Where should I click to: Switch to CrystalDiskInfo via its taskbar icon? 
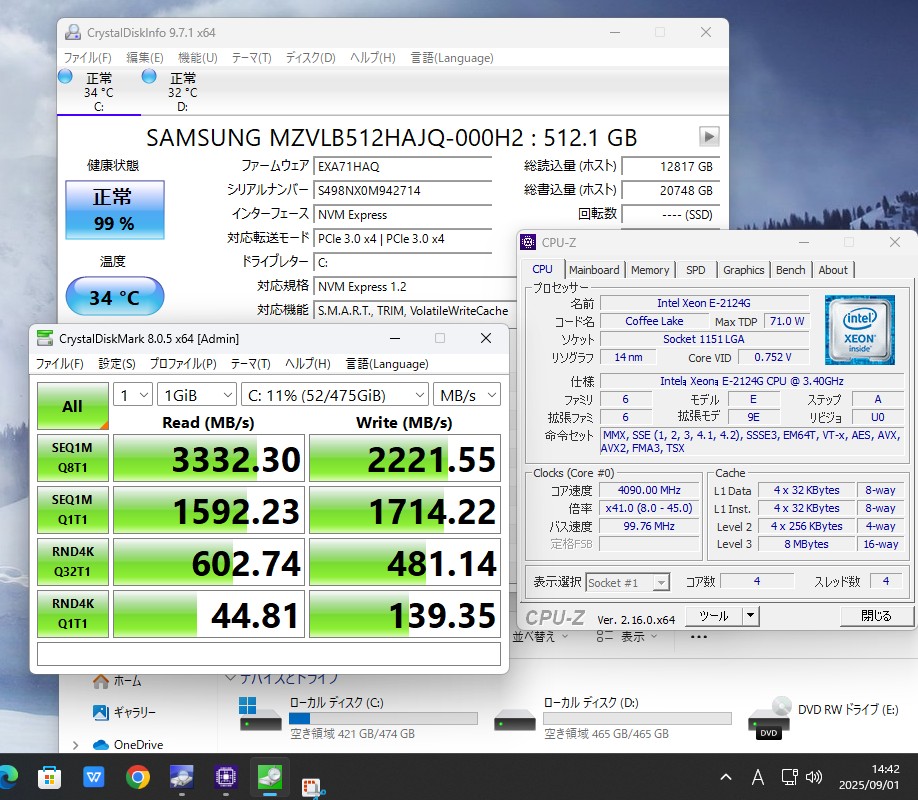181,777
